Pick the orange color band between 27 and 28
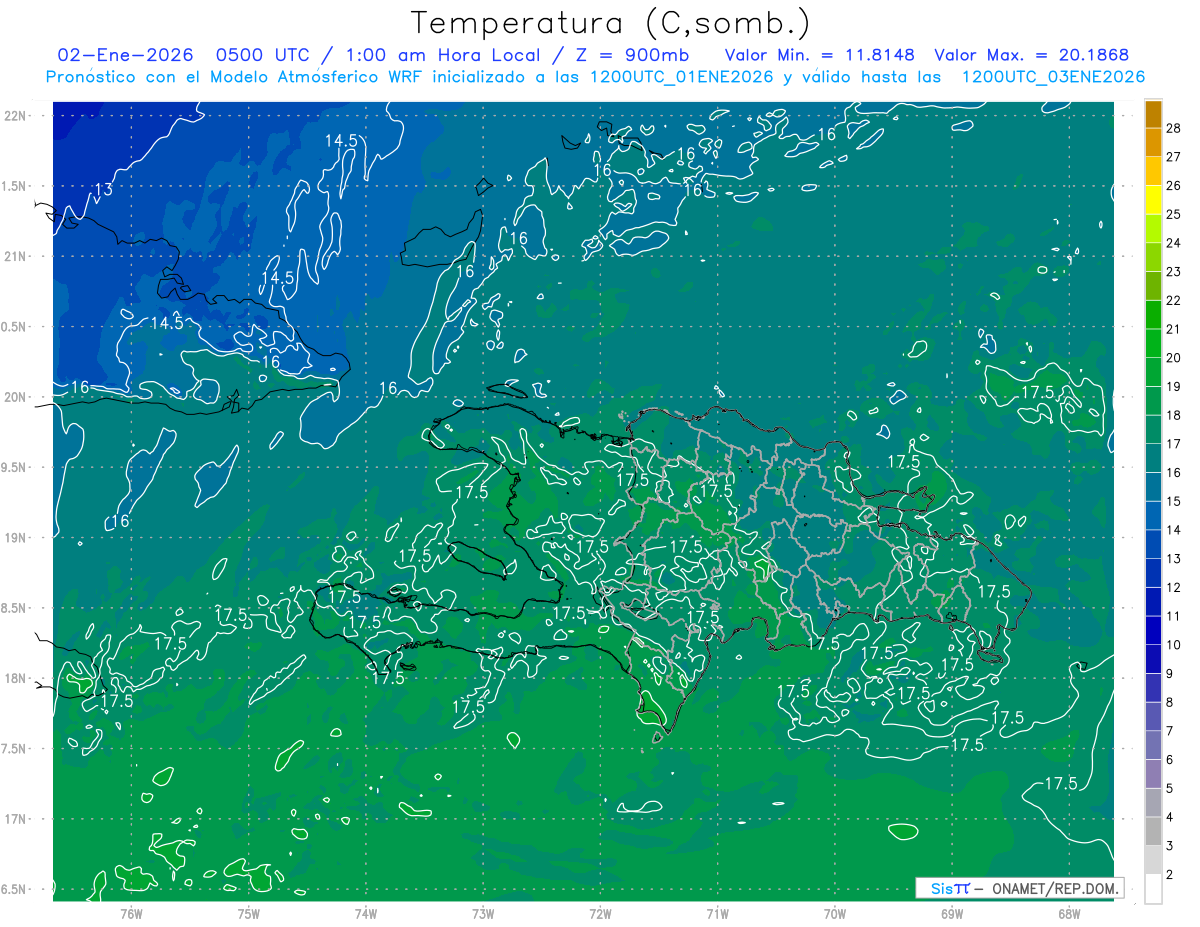 pos(1153,142)
